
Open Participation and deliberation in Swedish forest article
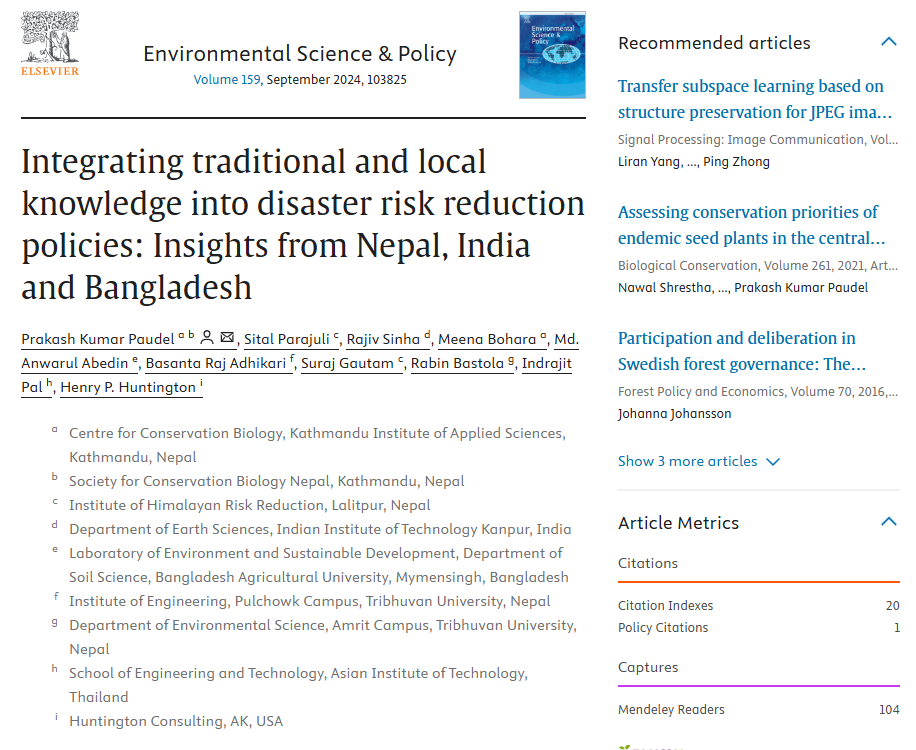742,351
